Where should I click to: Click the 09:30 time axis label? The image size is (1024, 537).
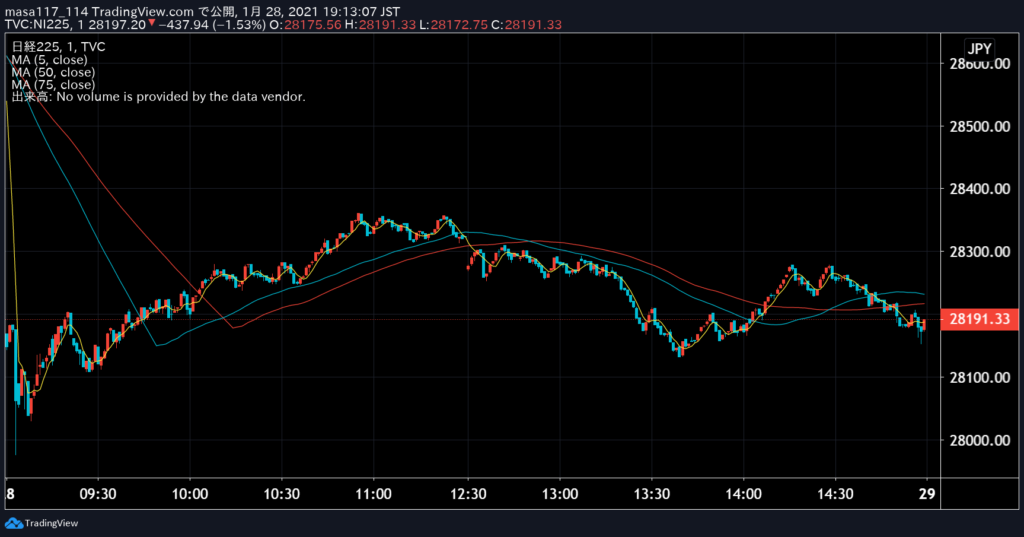click(98, 494)
